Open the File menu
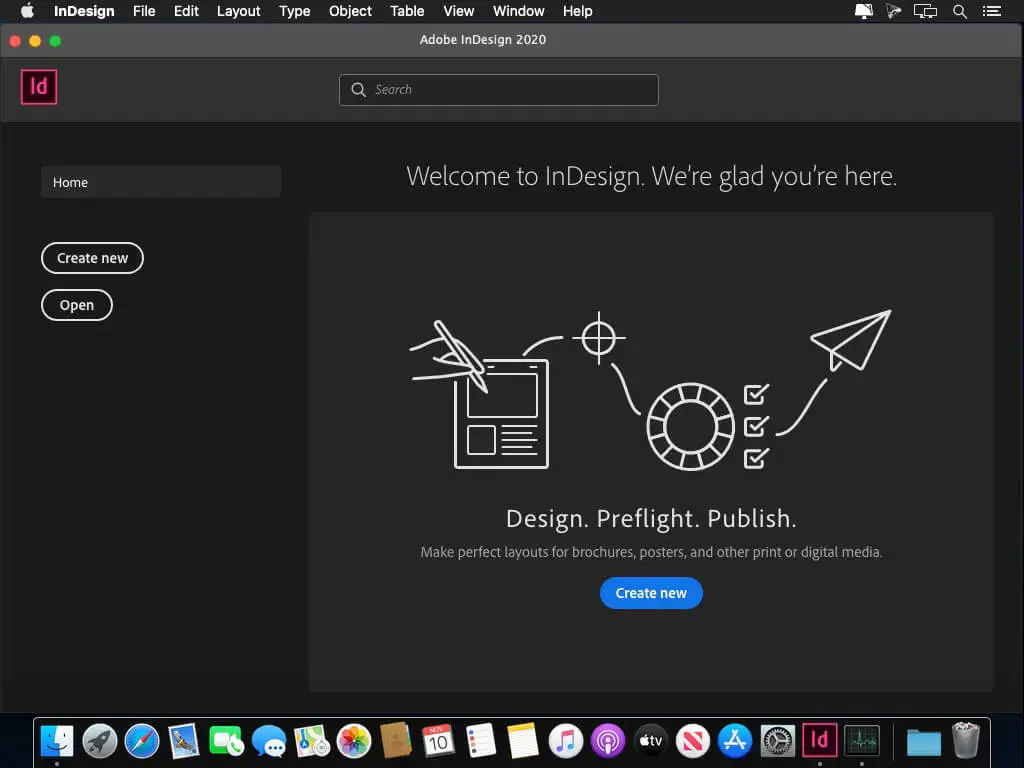Screen dimensions: 1024x768 (x=144, y=12)
